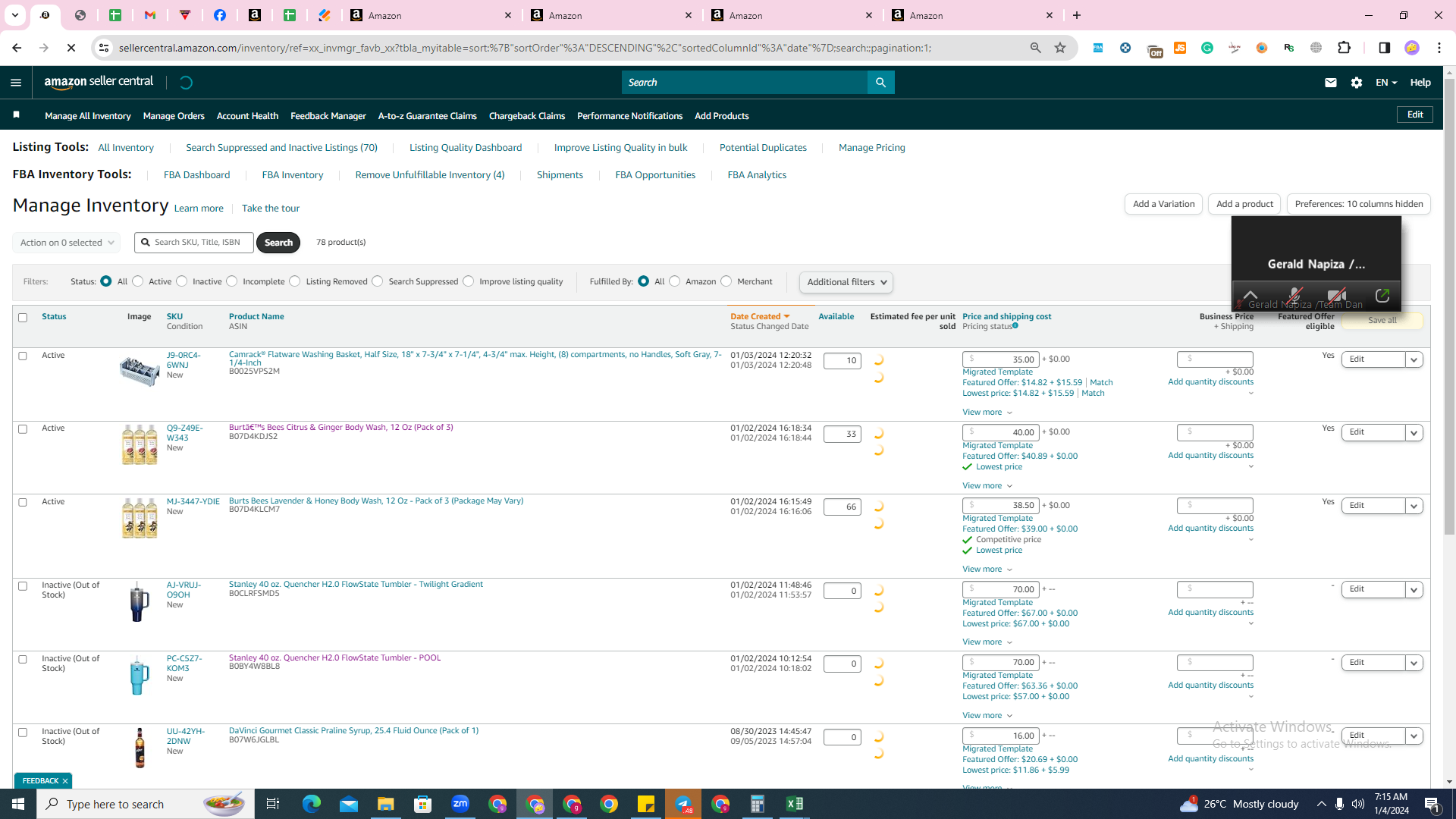This screenshot has height=819, width=1456.
Task: Open Manage Orders menu item
Action: 174,116
